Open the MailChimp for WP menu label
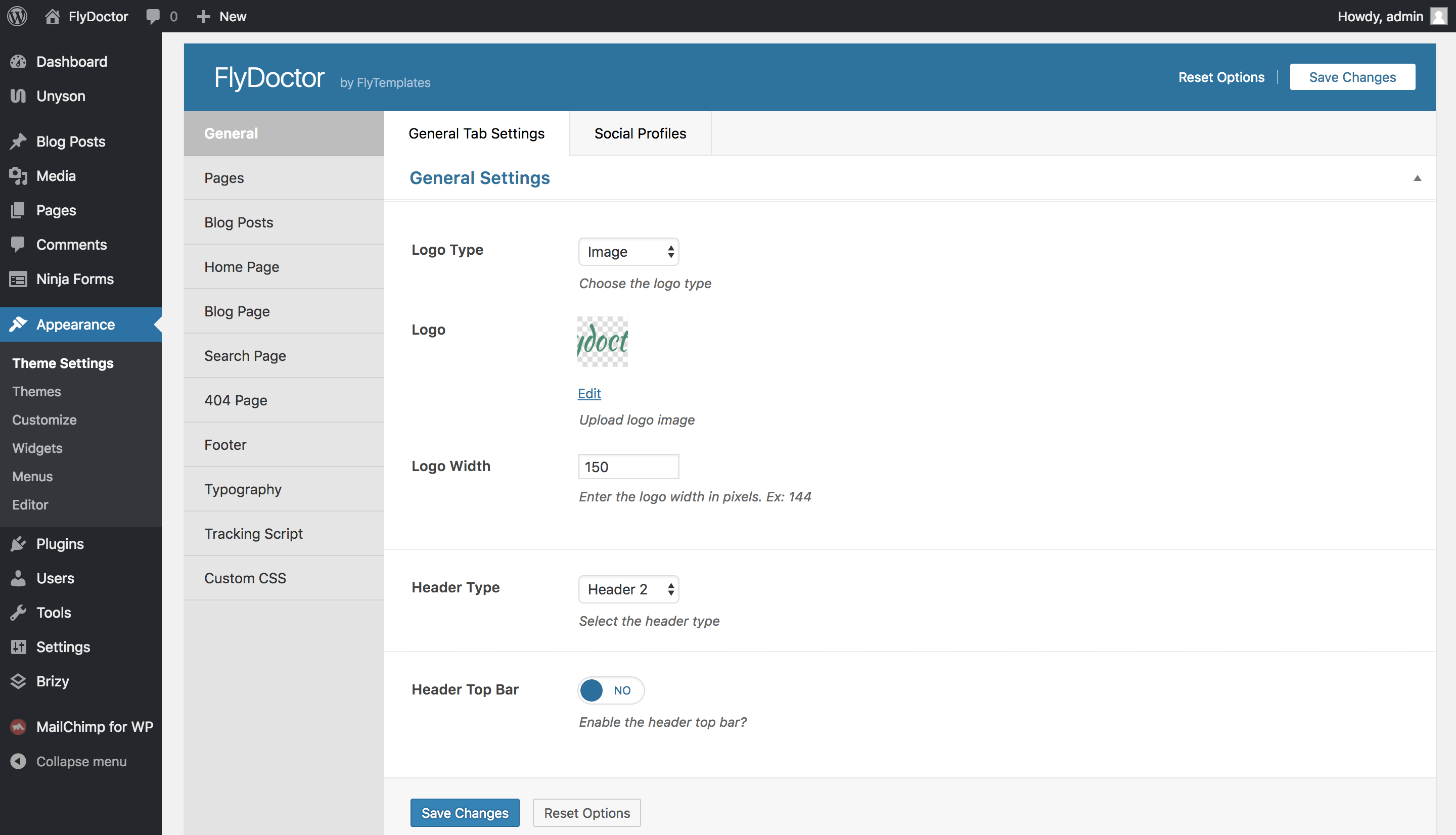Screen dimensions: 1456x835 95,727
